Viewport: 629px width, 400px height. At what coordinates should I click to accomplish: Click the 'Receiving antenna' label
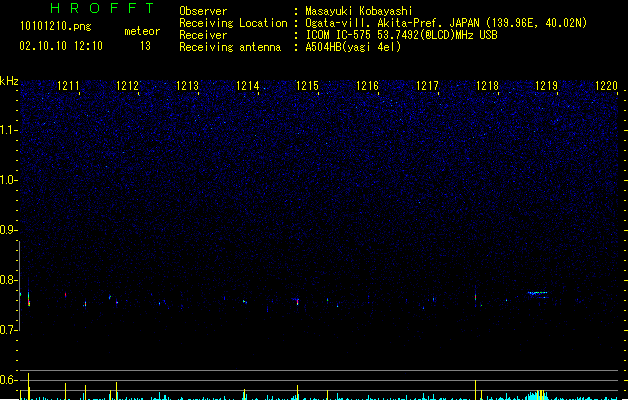[230, 47]
